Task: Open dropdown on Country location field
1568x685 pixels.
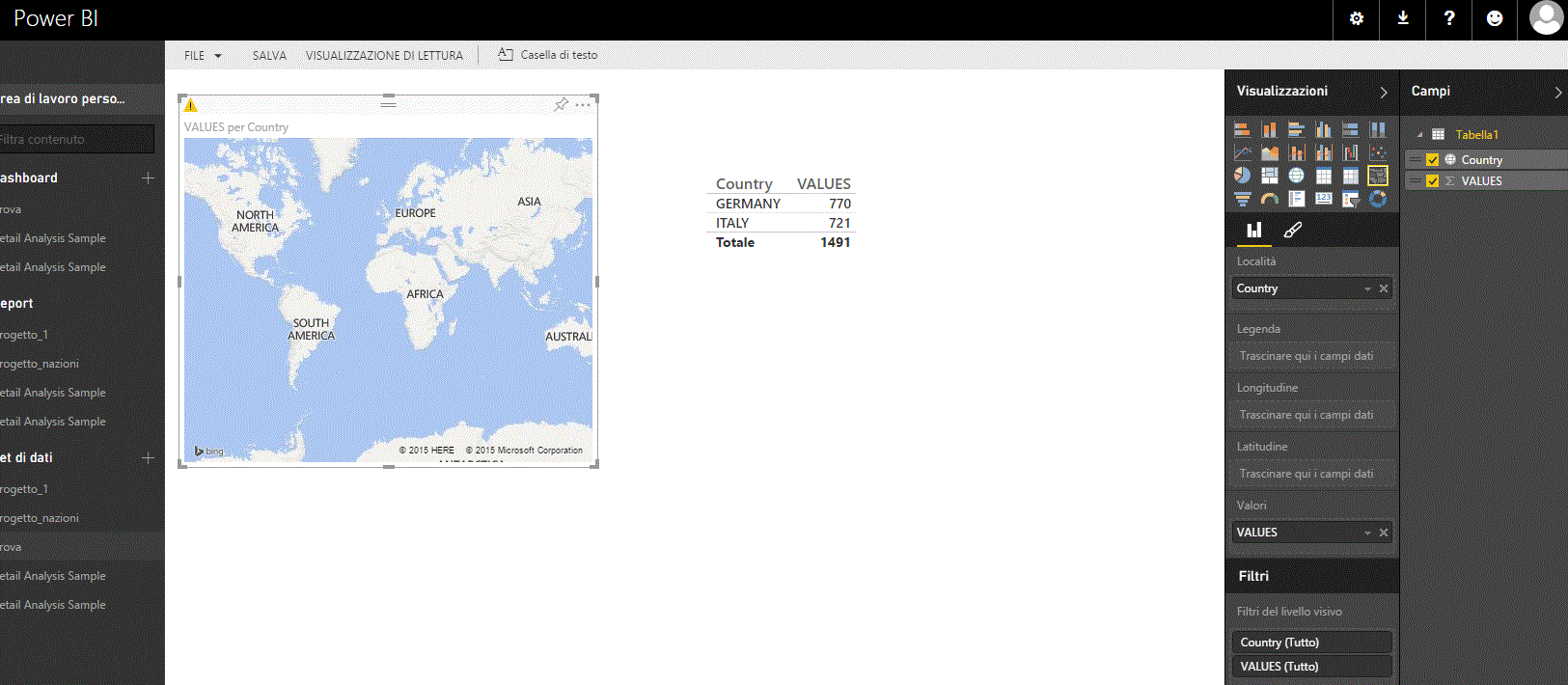Action: tap(1367, 288)
